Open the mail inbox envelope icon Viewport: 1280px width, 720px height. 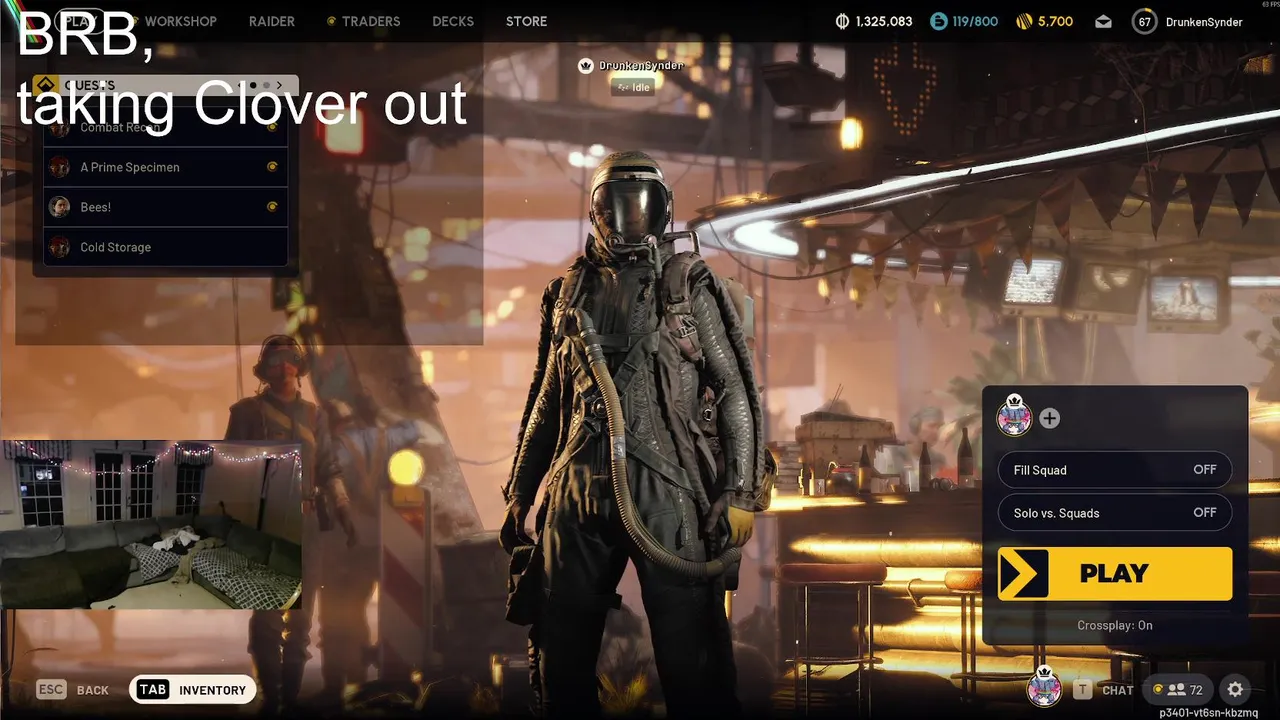pyautogui.click(x=1103, y=21)
